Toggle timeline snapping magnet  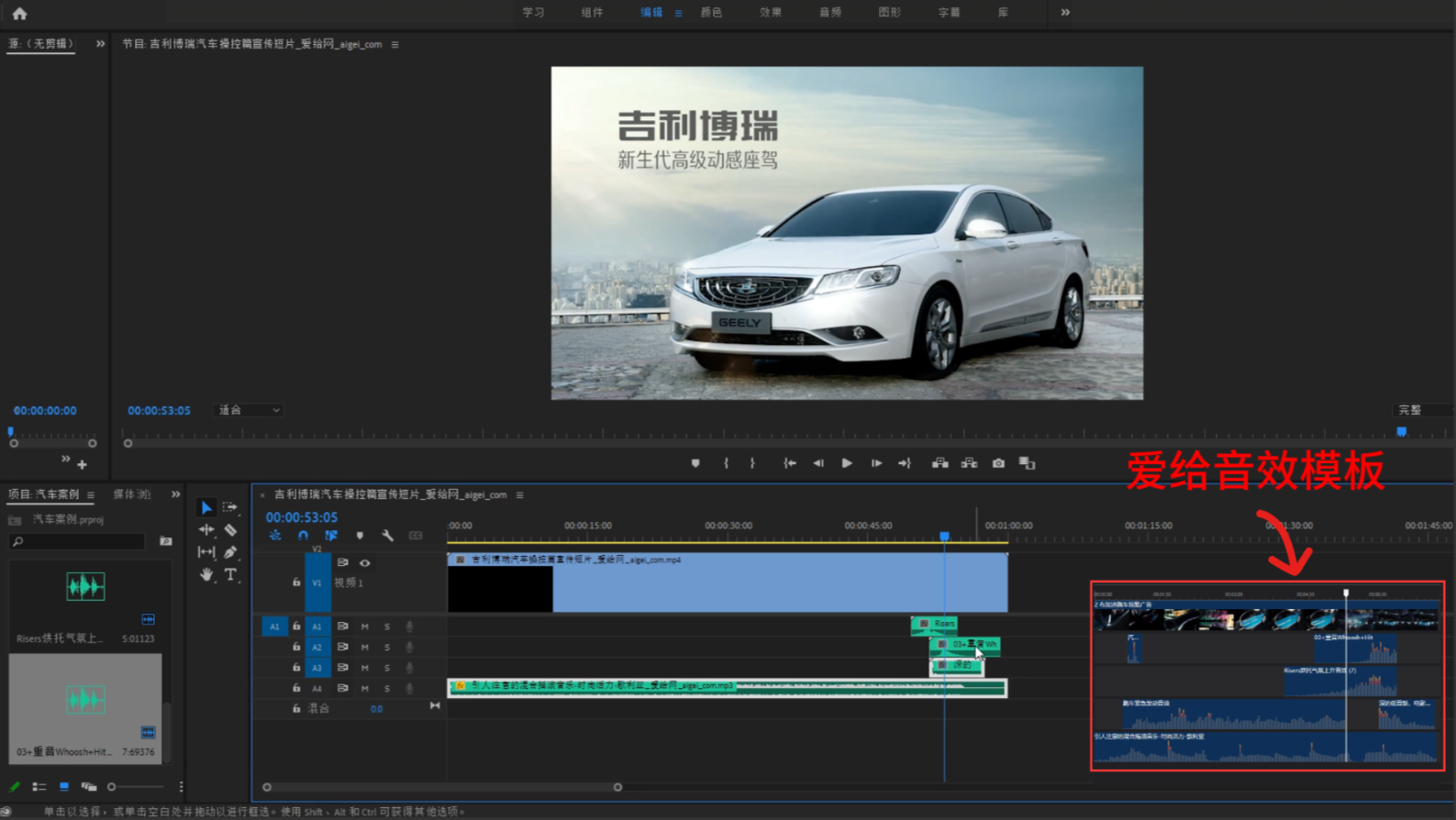[303, 536]
